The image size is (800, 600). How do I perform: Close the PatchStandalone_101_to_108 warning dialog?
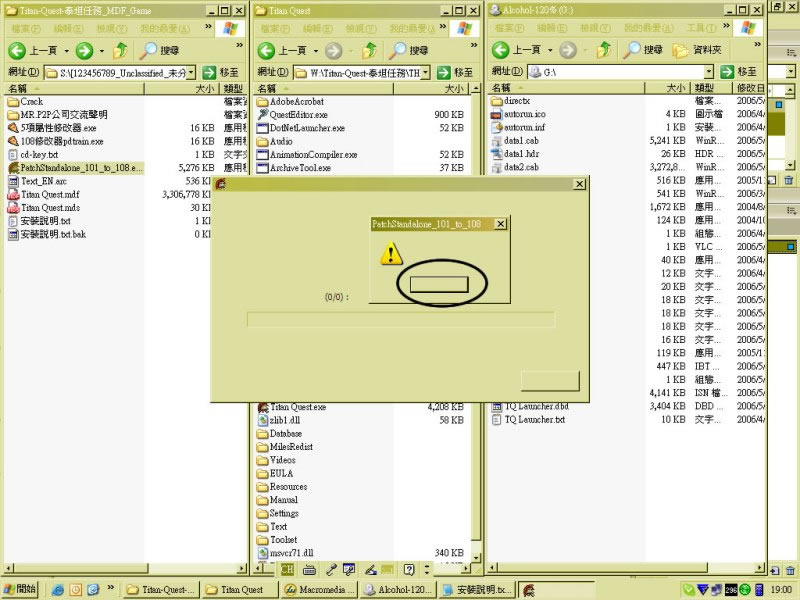pyautogui.click(x=501, y=224)
